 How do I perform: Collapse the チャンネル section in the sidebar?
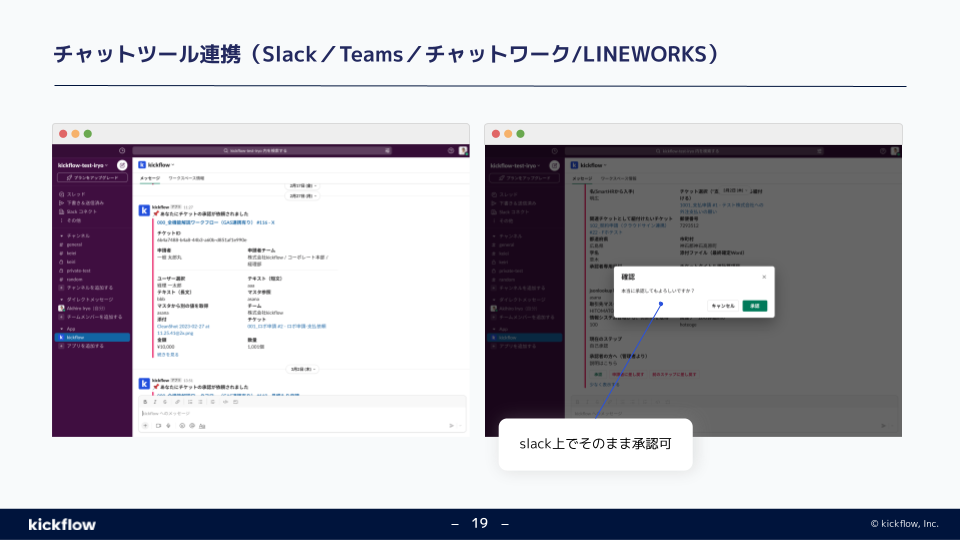pos(62,234)
